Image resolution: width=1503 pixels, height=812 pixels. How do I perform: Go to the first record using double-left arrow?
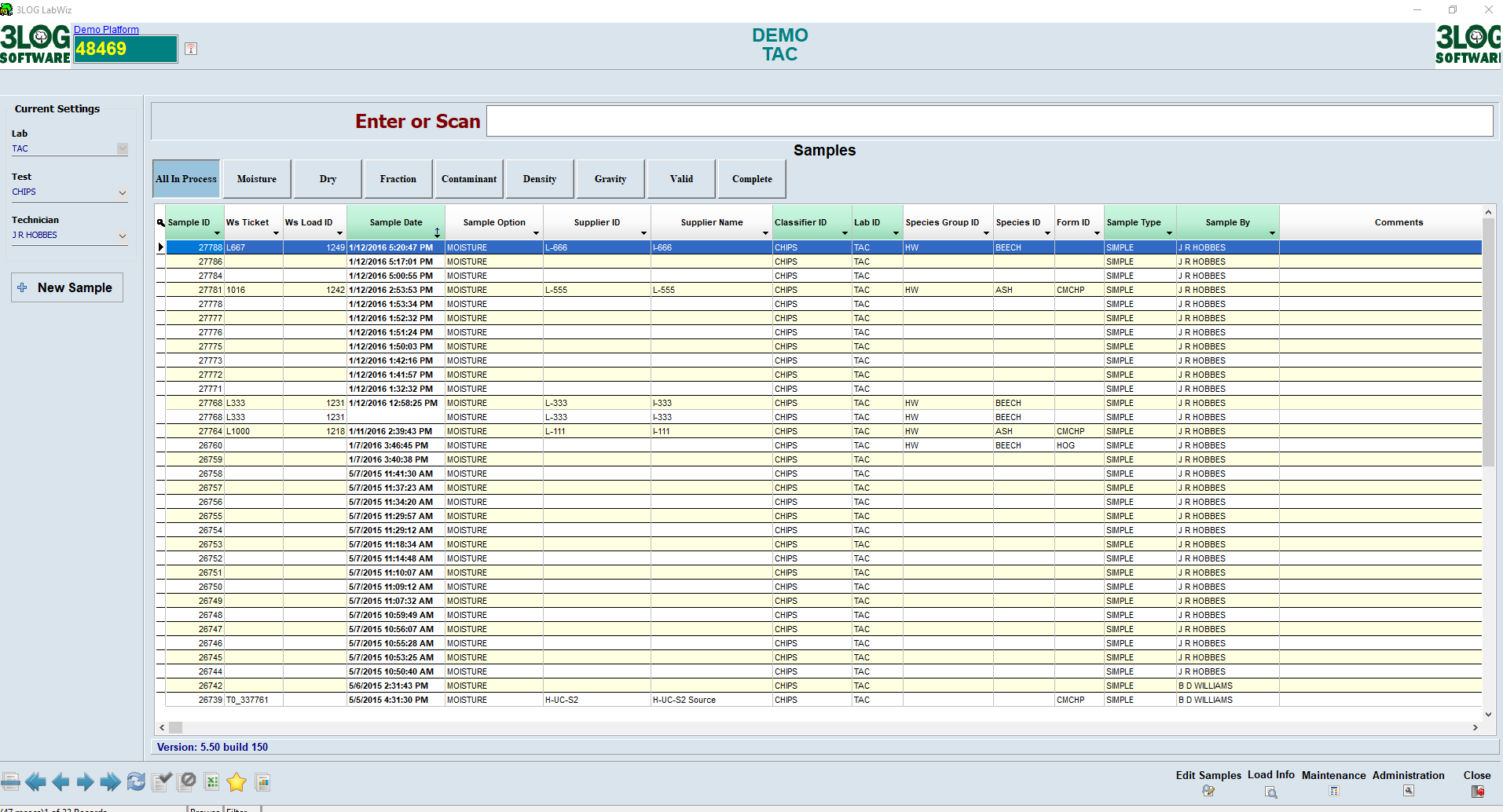click(35, 781)
